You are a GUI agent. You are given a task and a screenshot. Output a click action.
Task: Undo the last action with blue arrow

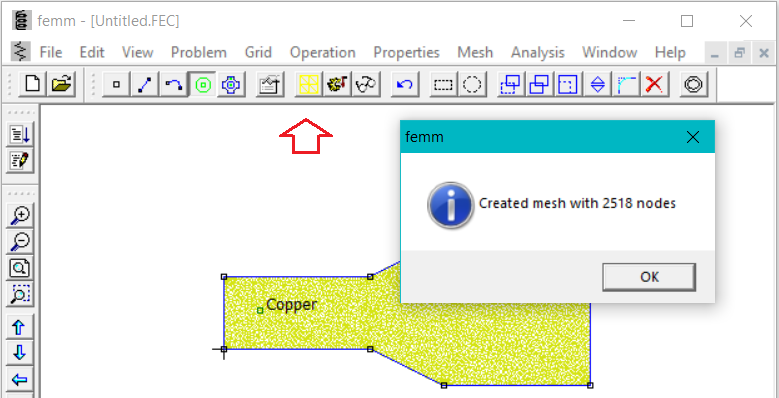(x=405, y=84)
